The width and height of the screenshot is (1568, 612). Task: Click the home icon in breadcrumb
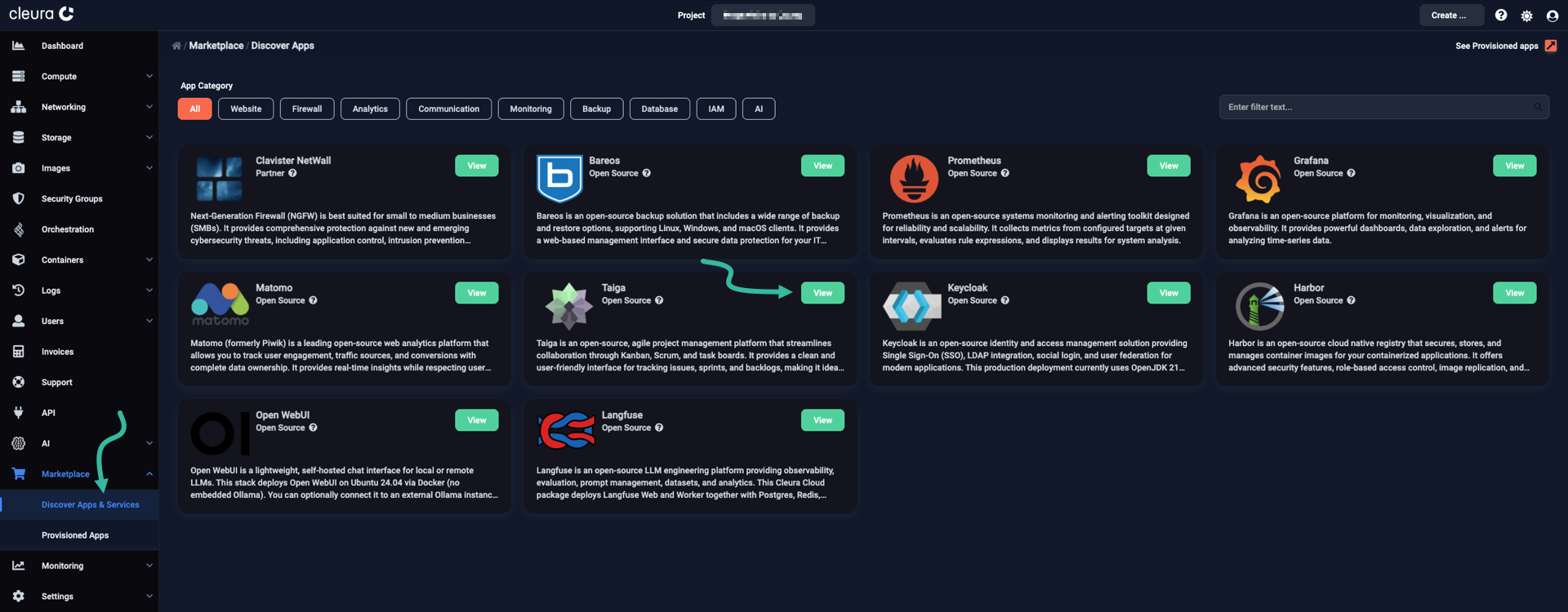[176, 46]
